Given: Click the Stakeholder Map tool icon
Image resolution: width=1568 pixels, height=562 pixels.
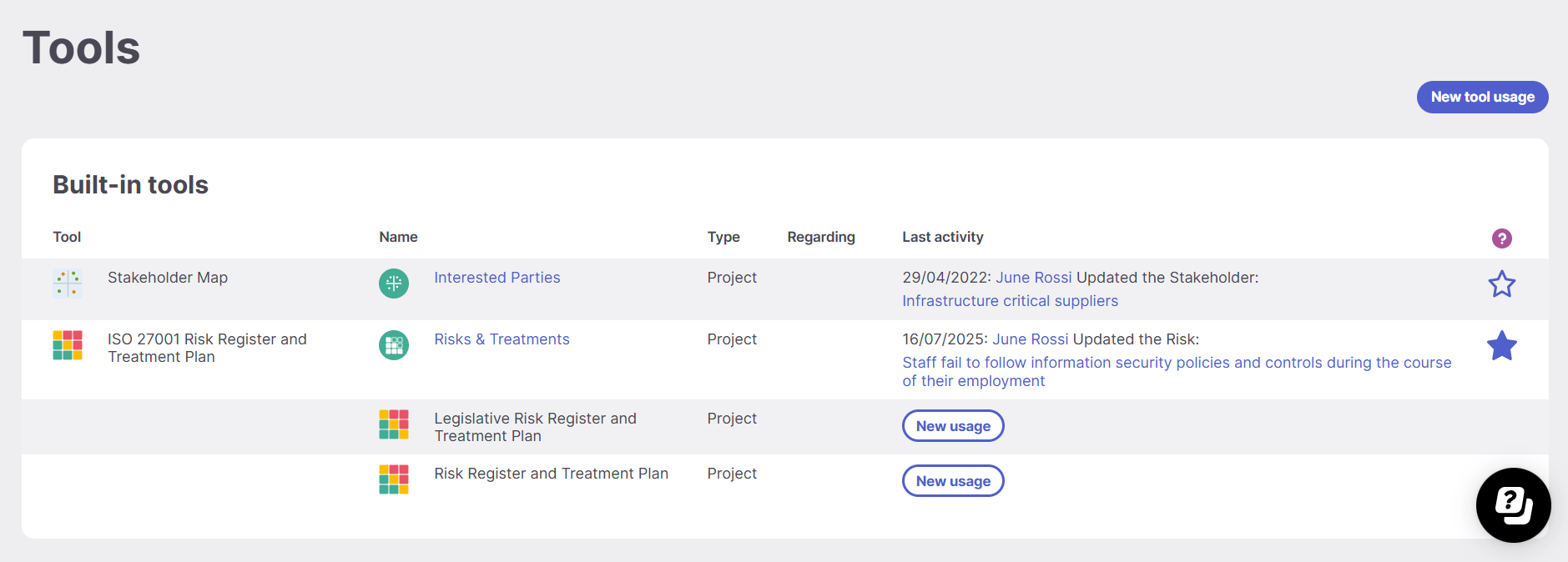Looking at the screenshot, I should pos(68,284).
